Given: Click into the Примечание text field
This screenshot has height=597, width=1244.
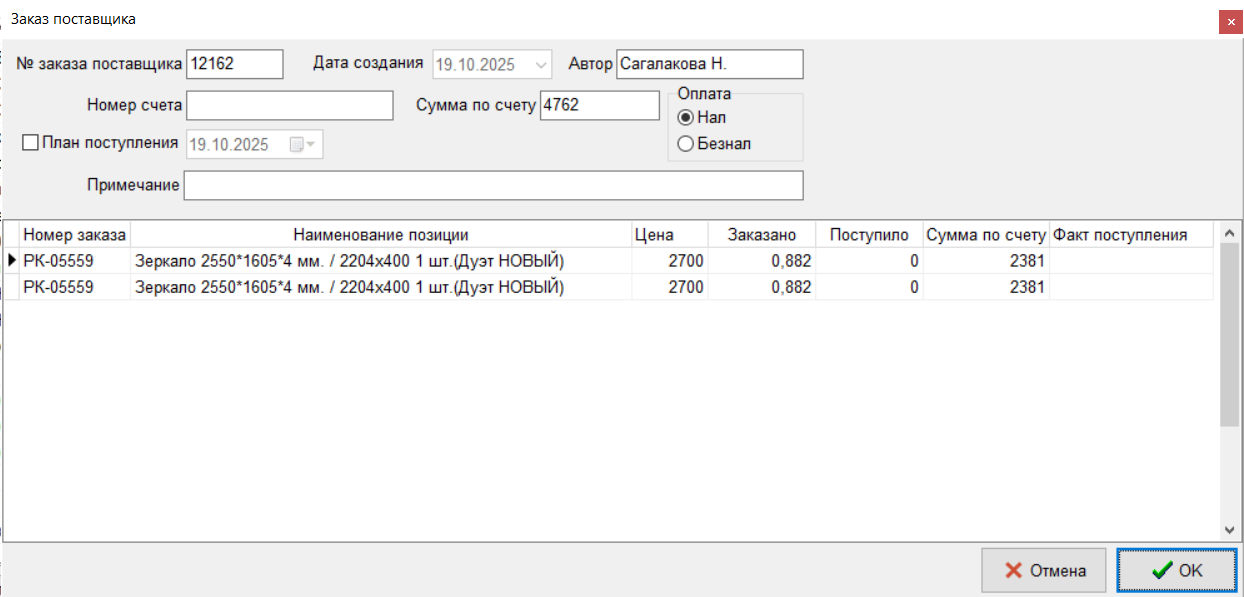Looking at the screenshot, I should [493, 186].
